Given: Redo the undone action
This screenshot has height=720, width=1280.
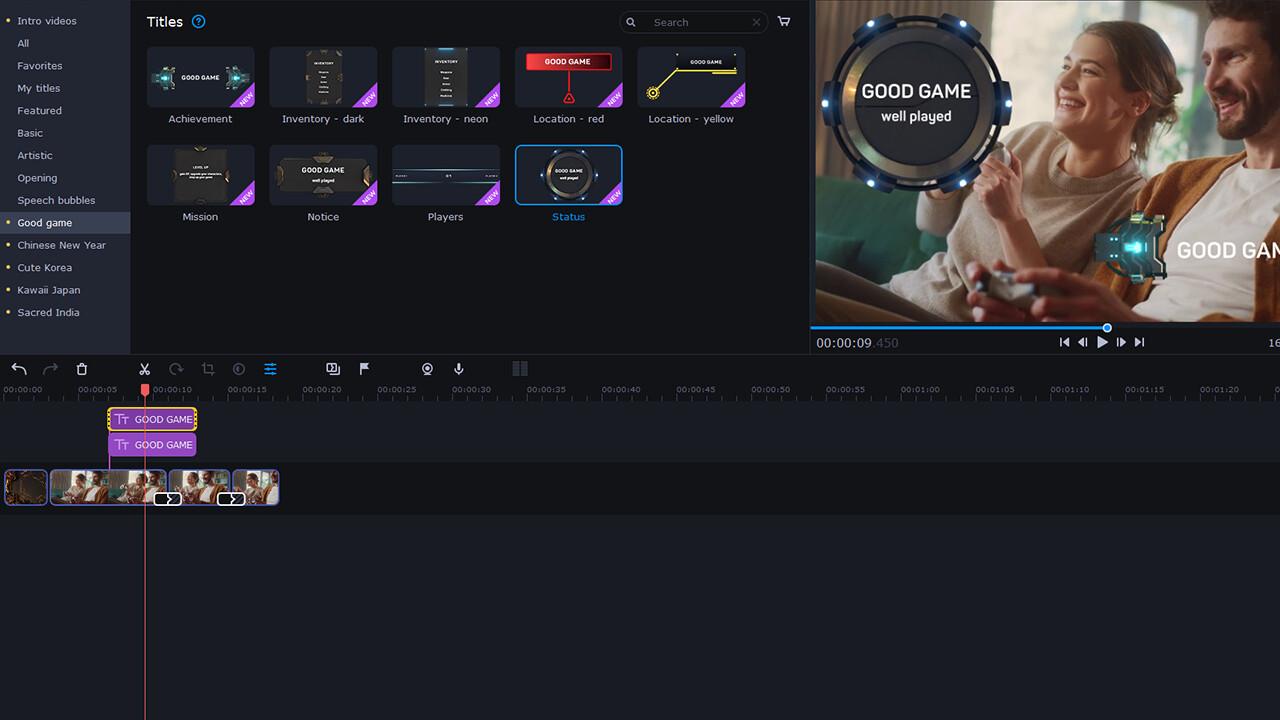Looking at the screenshot, I should pyautogui.click(x=51, y=369).
